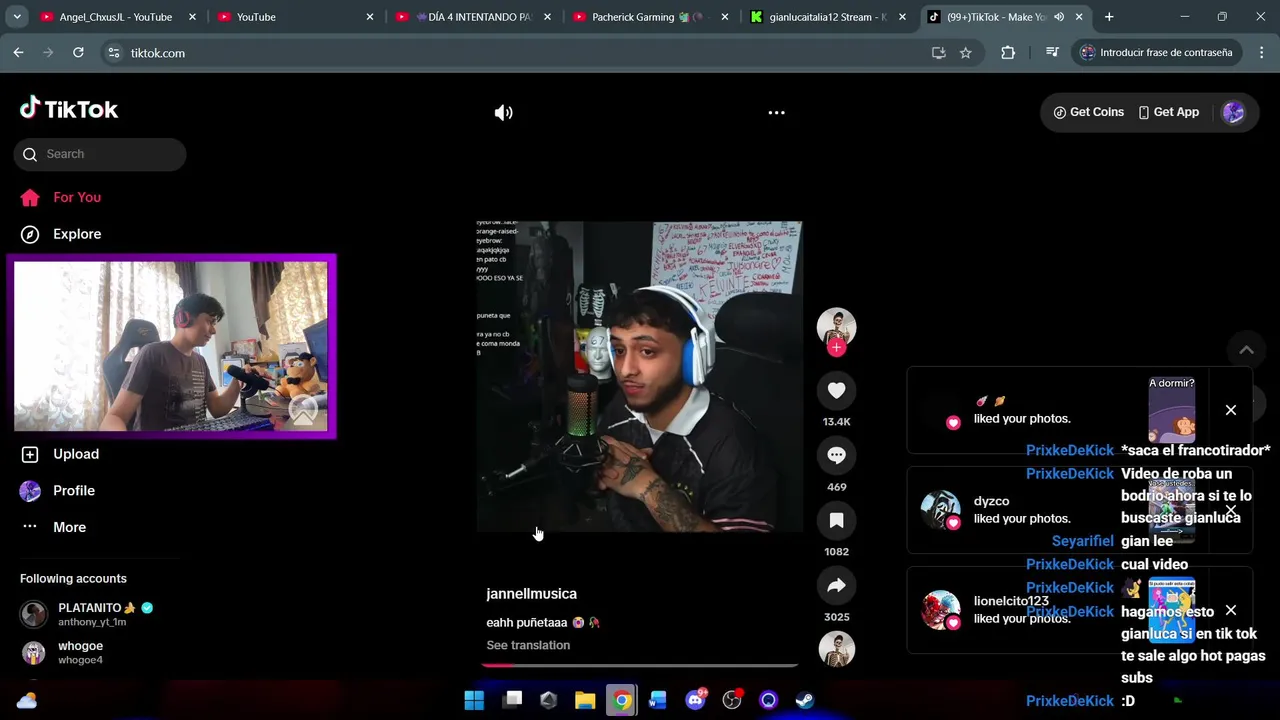Open Steam from the taskbar
Image resolution: width=1280 pixels, height=720 pixels.
(x=805, y=700)
